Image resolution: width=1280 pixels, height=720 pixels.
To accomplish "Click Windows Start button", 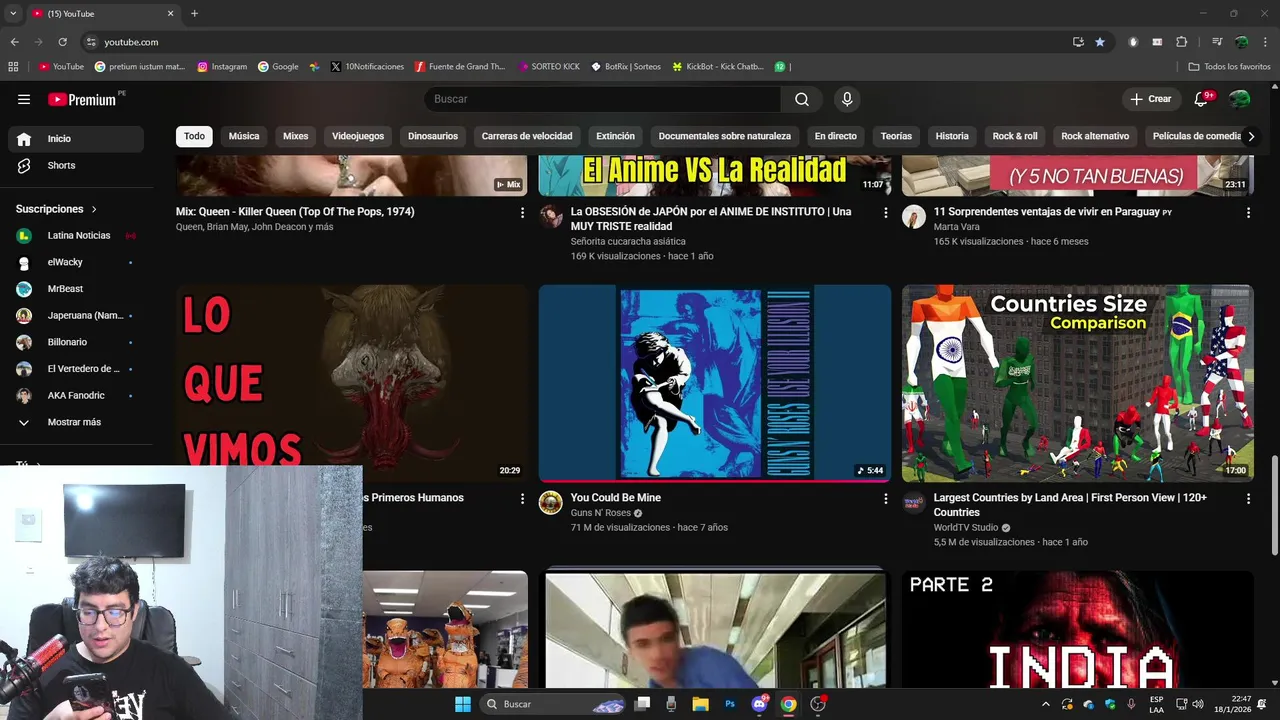I will tap(462, 704).
